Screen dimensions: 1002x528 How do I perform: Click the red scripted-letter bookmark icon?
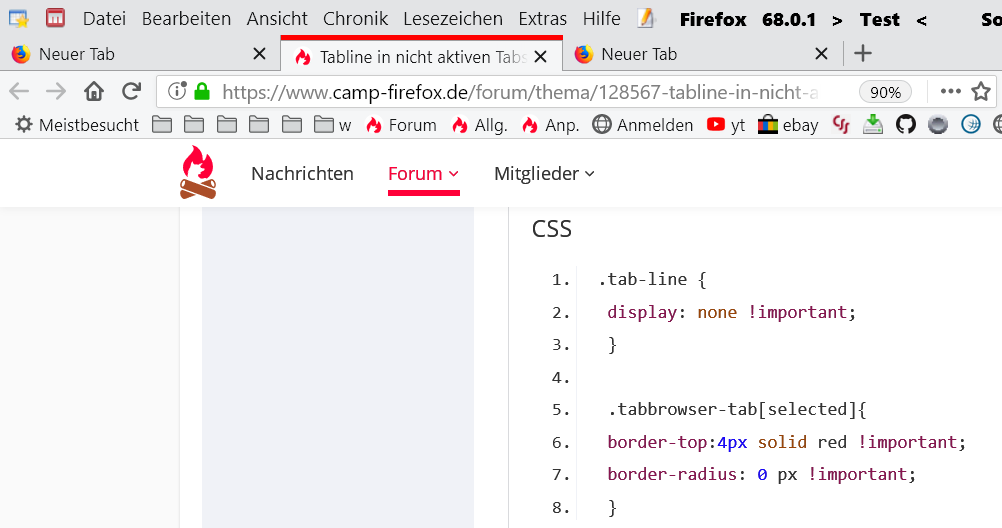tap(840, 124)
